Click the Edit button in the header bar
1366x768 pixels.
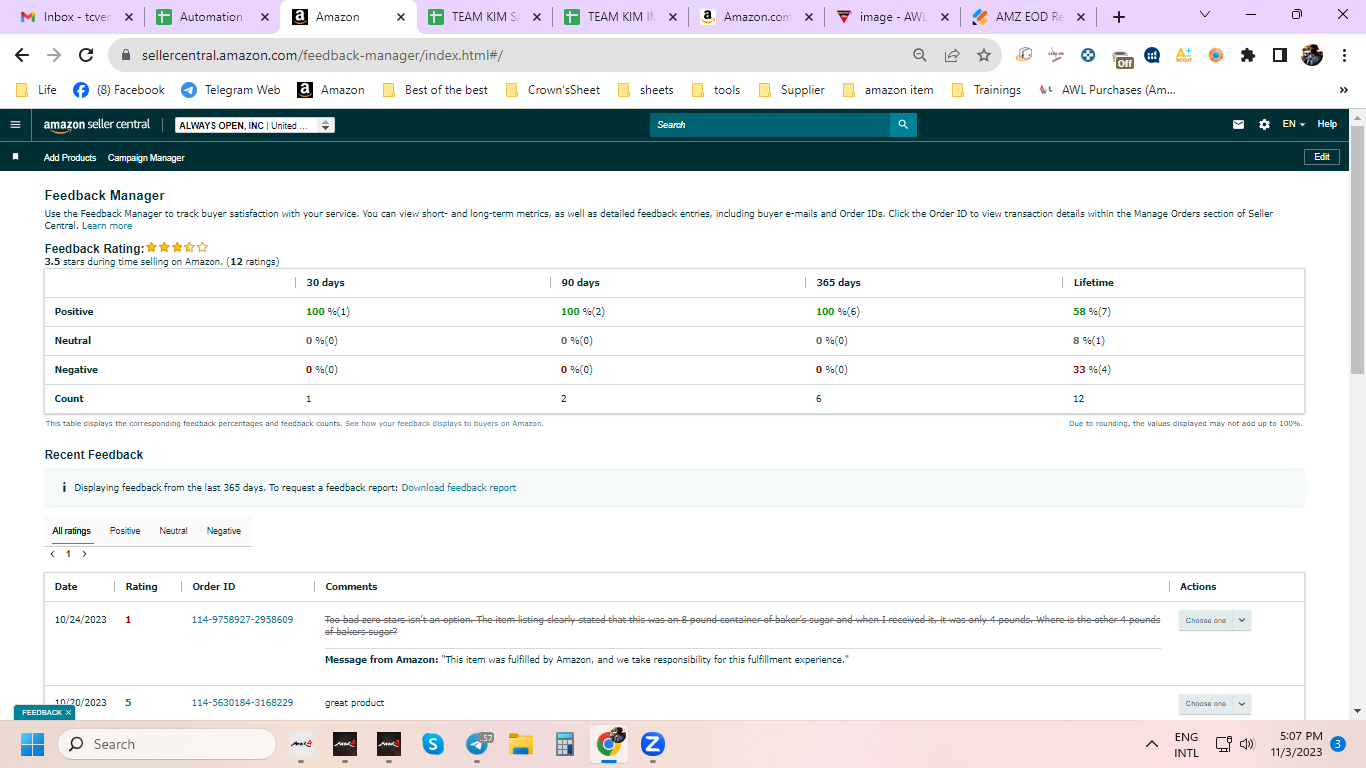1321,157
